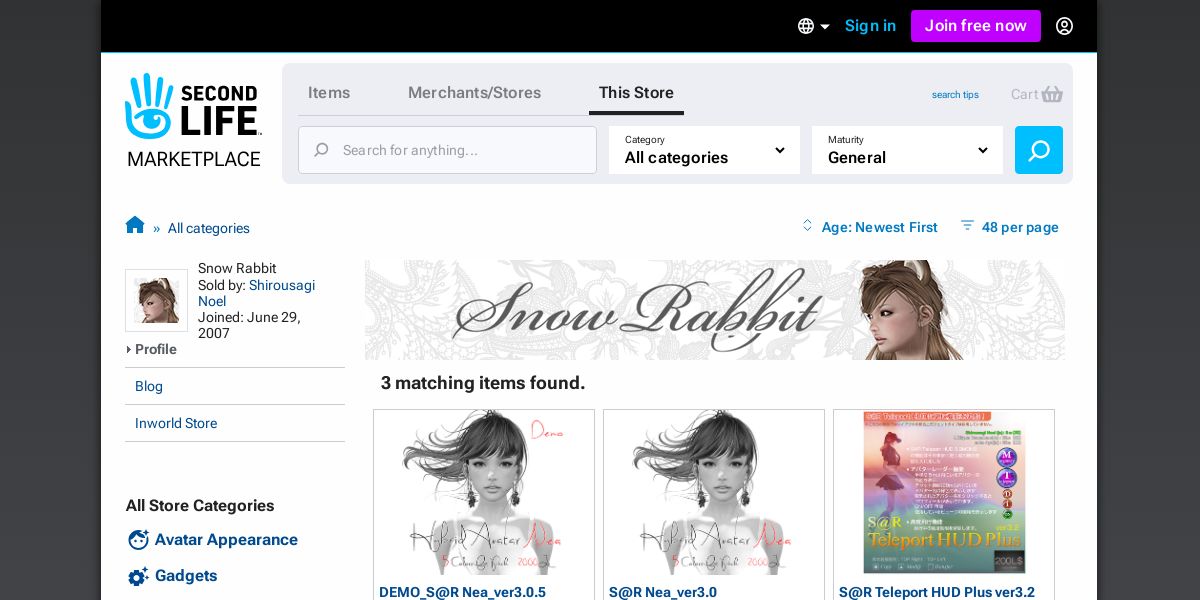
Task: Open the Age: Newest First sort menu
Action: click(x=879, y=227)
